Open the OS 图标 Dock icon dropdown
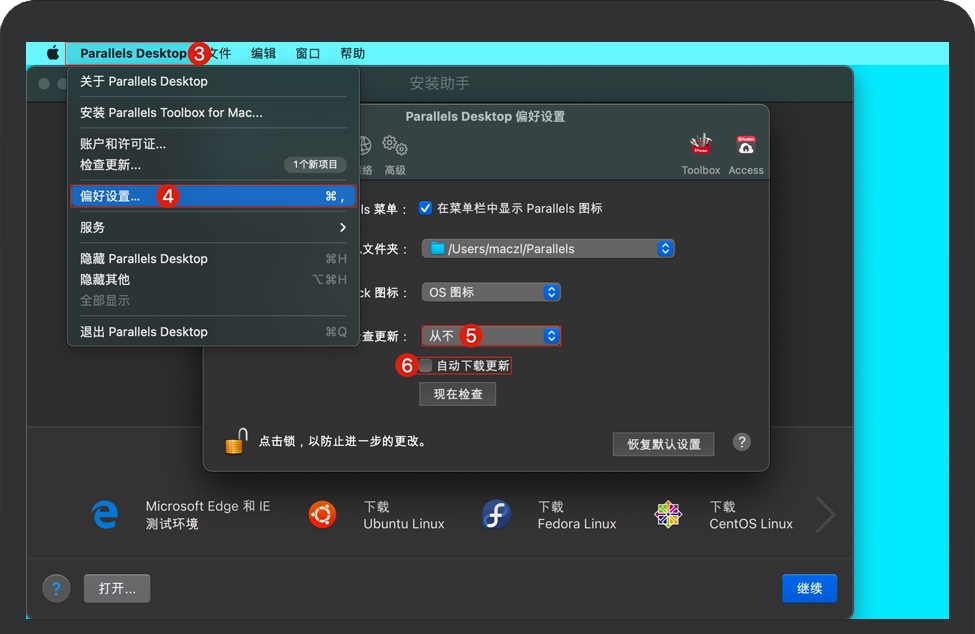Screen dimensions: 975x634 pyautogui.click(x=491, y=292)
